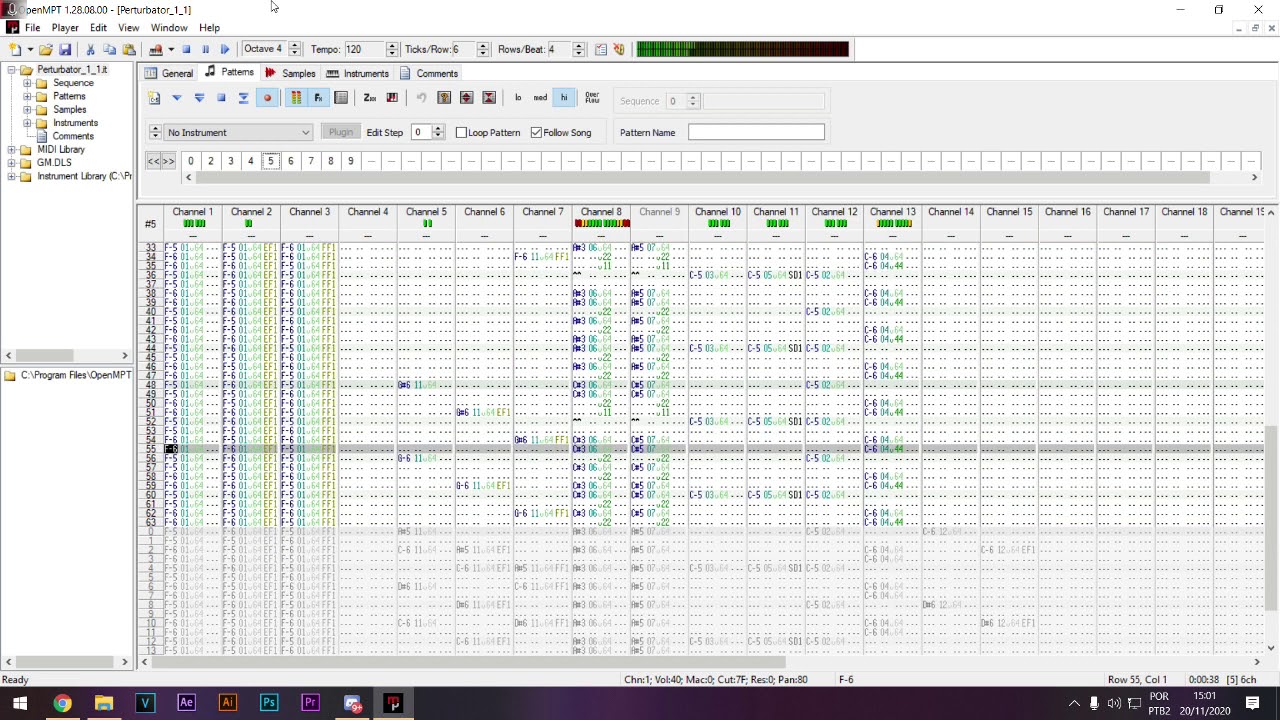This screenshot has height=720, width=1280.
Task: Copy selection using the copy icon
Action: click(110, 49)
